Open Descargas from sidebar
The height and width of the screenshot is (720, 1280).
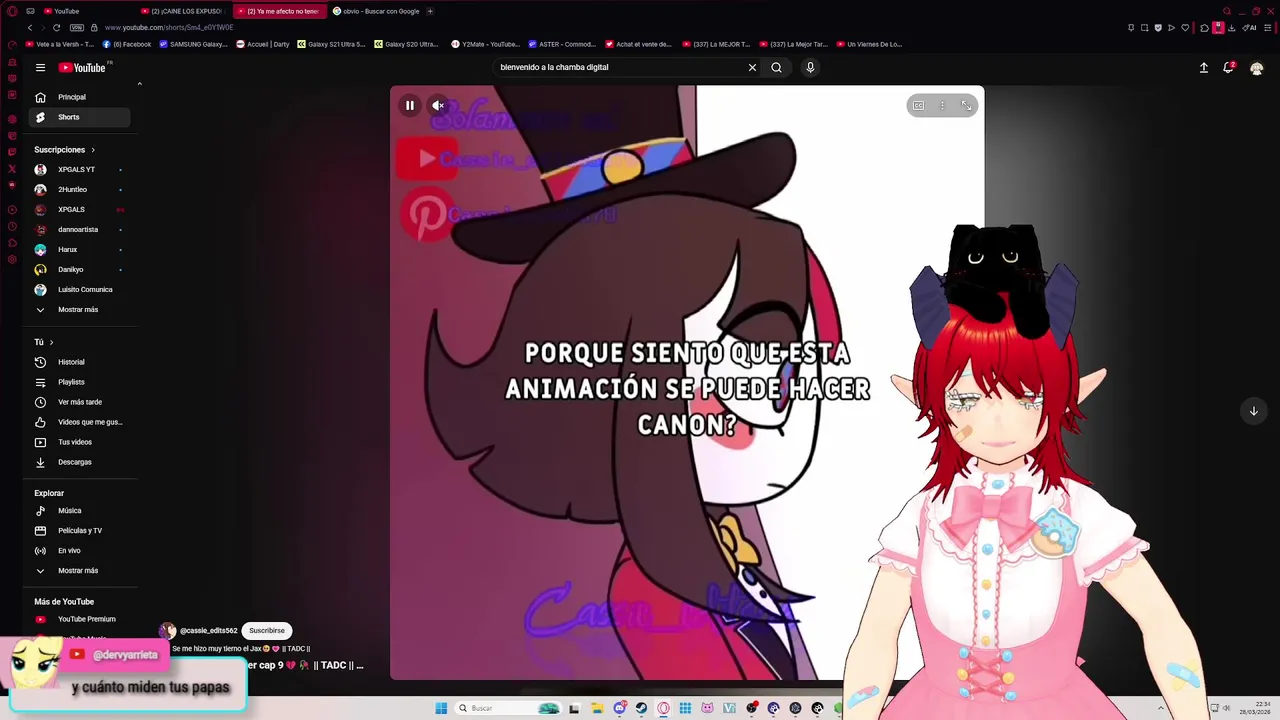point(80,462)
